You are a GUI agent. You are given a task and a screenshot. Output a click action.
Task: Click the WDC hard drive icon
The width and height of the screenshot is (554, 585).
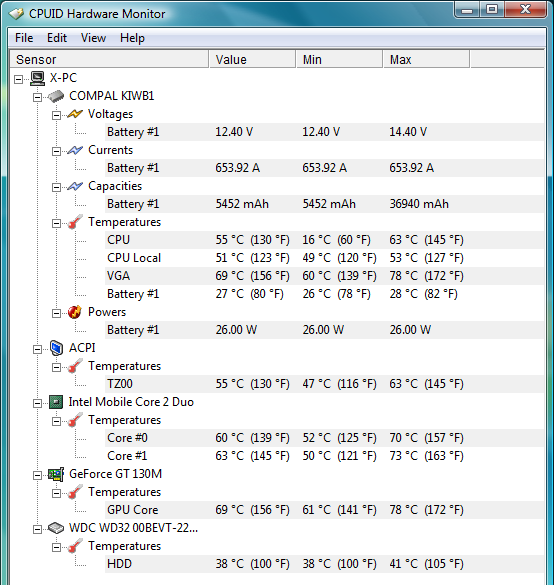(x=56, y=528)
